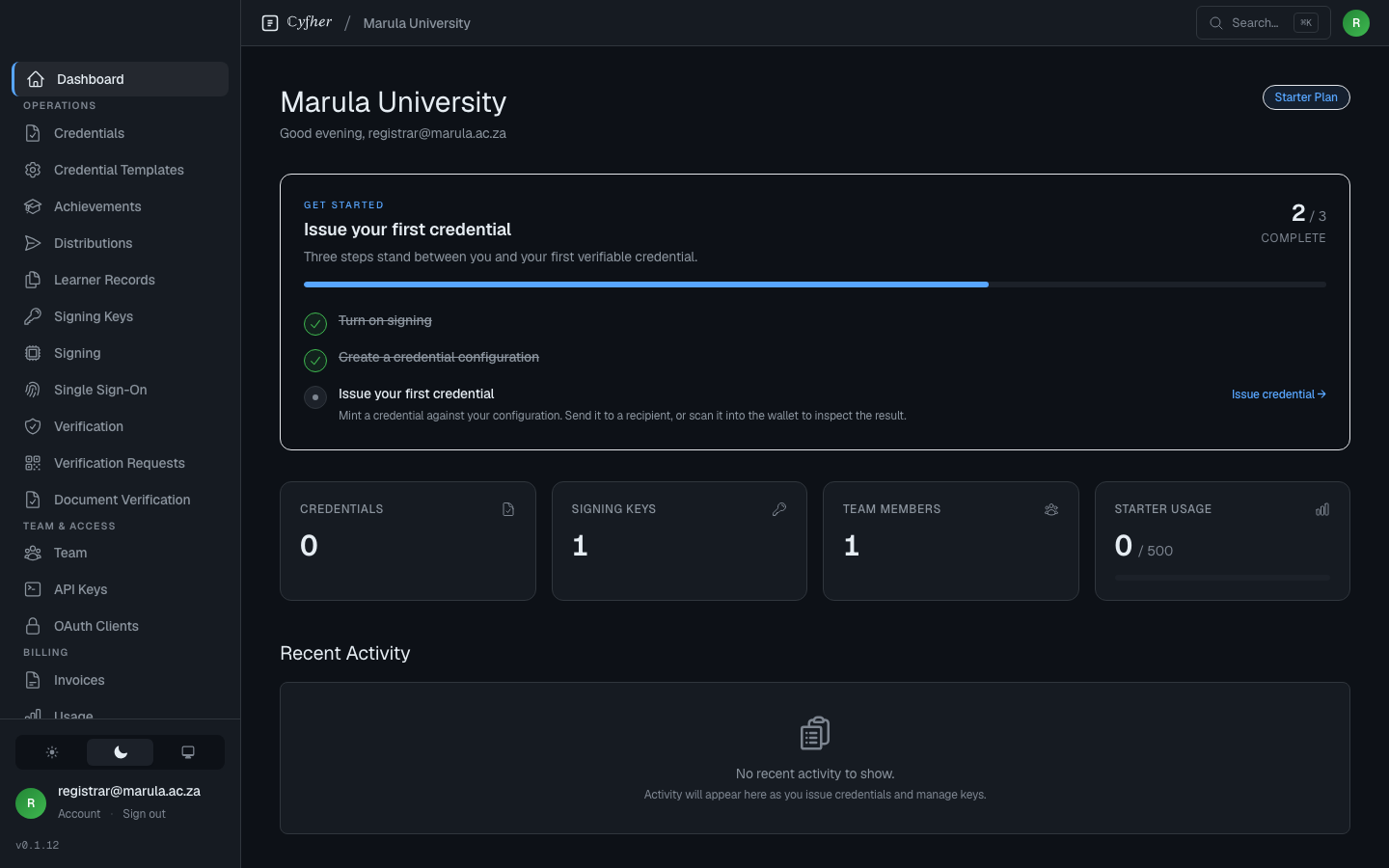Switch to light theme with sun toggle
The height and width of the screenshot is (868, 1389).
coord(52,752)
